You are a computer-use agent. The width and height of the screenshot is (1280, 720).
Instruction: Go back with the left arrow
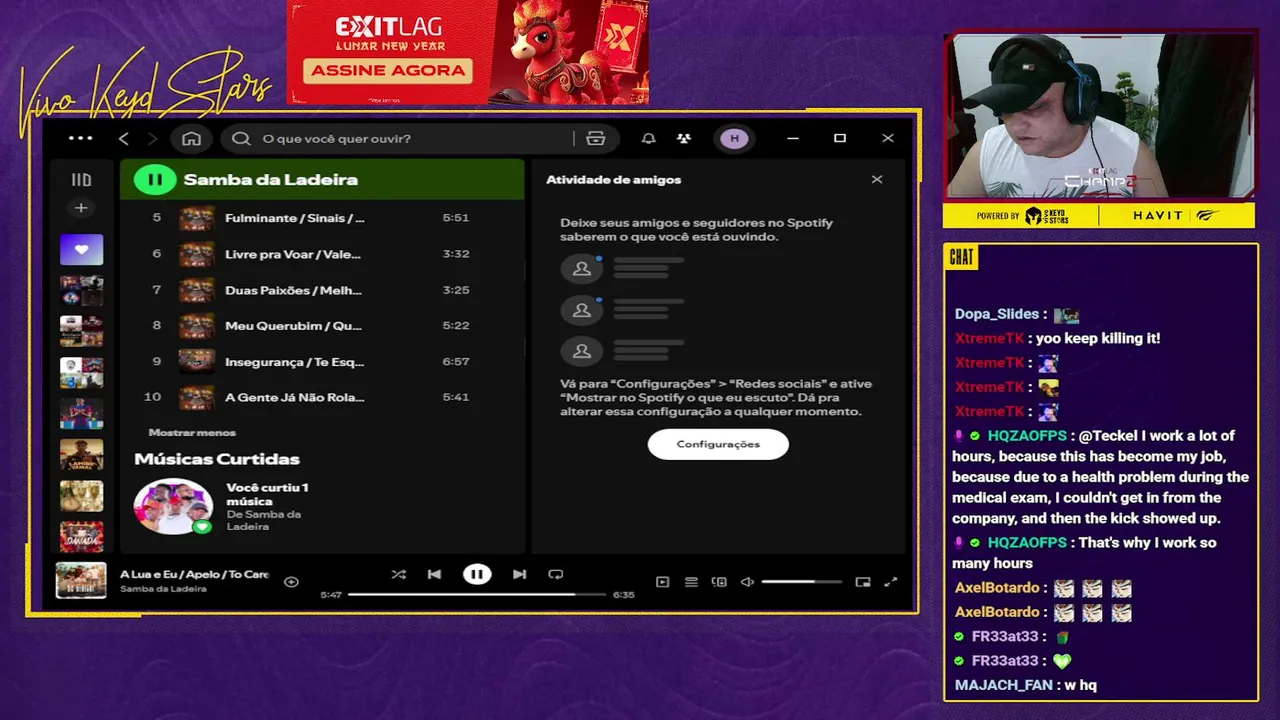(x=124, y=138)
